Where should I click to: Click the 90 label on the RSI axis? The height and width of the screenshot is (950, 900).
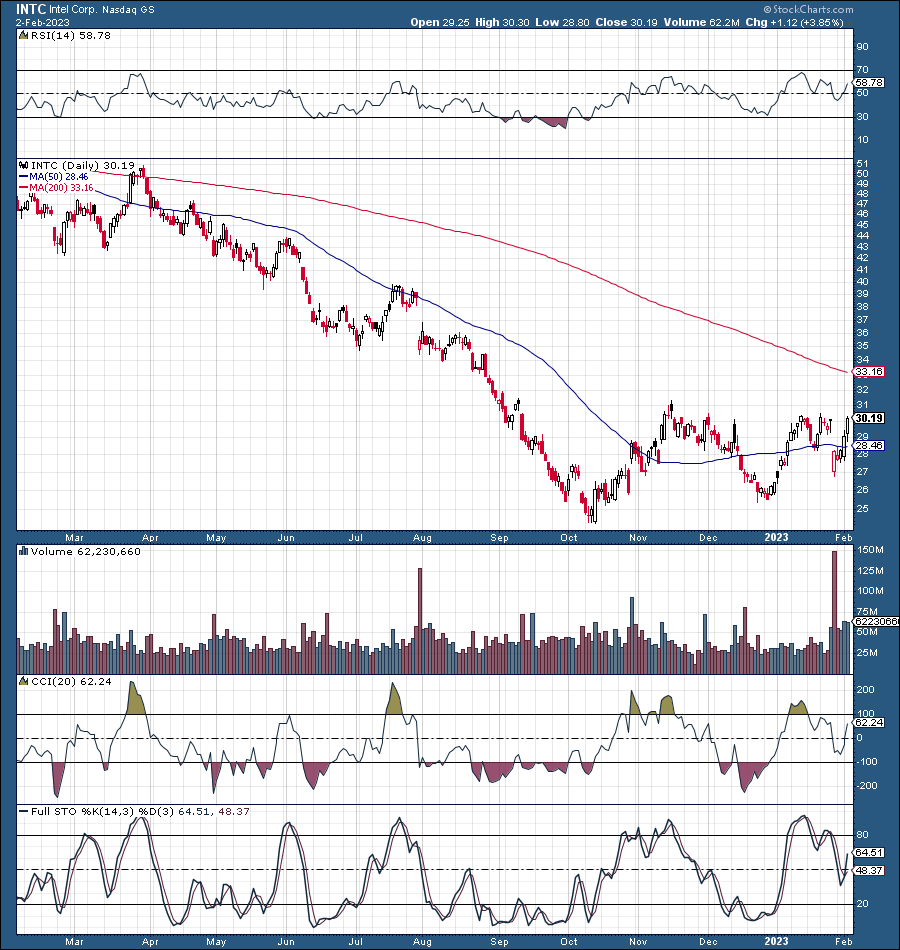coord(862,47)
